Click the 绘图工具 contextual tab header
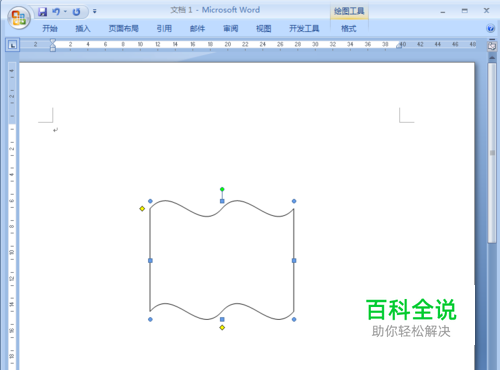Screen dimensions: 500x370 pos(349,11)
